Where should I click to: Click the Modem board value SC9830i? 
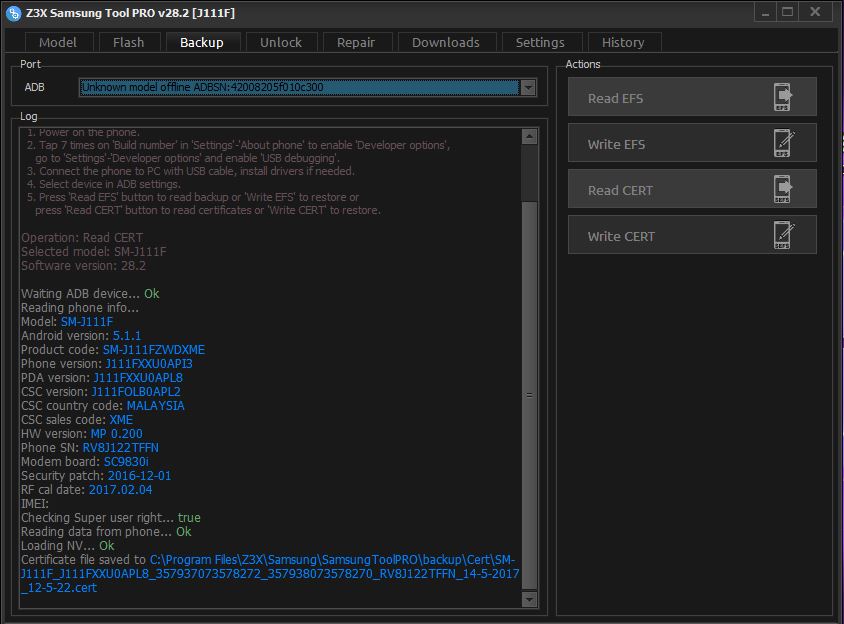pos(126,461)
